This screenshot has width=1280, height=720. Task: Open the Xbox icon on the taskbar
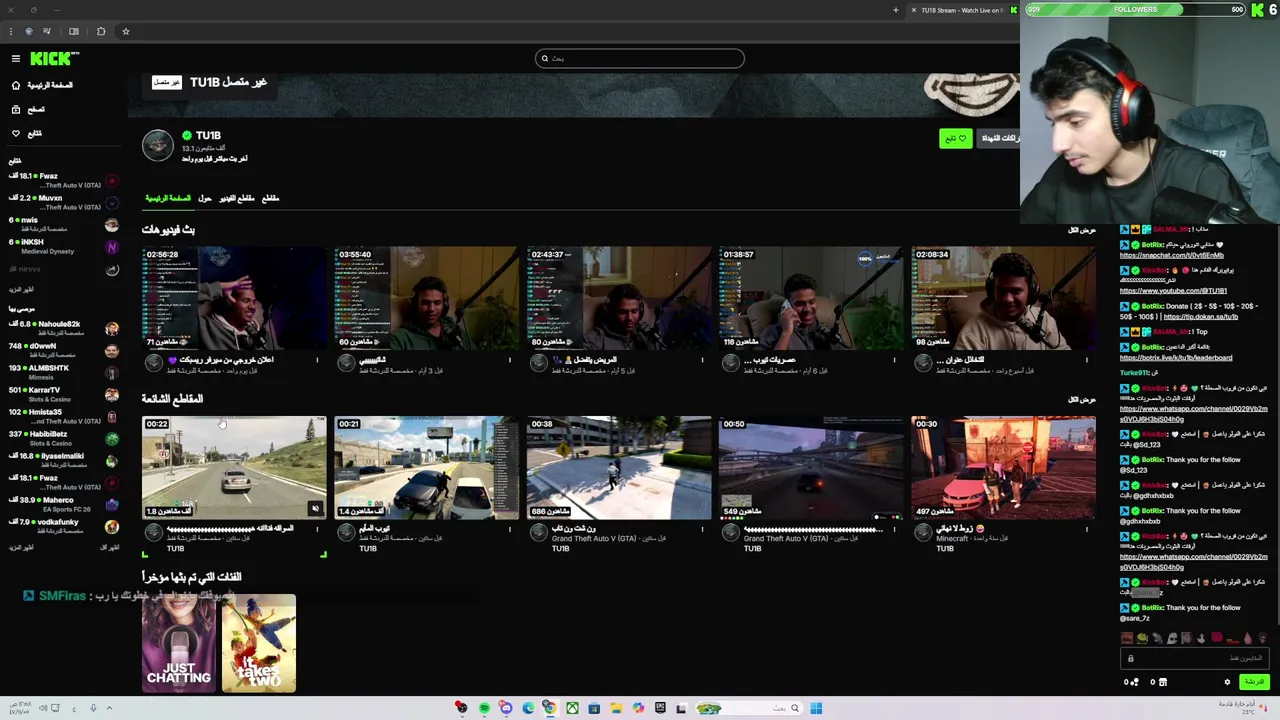click(572, 709)
